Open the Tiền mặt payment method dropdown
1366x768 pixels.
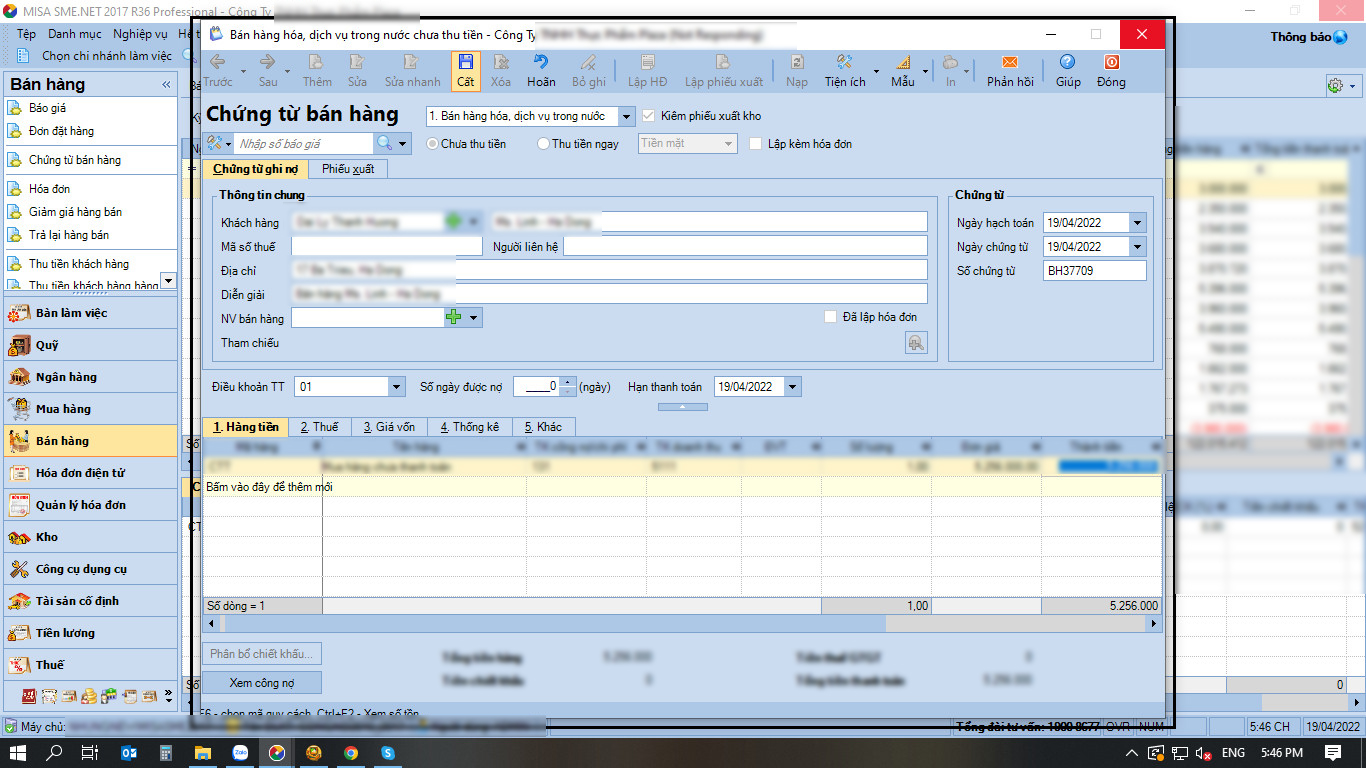point(728,144)
